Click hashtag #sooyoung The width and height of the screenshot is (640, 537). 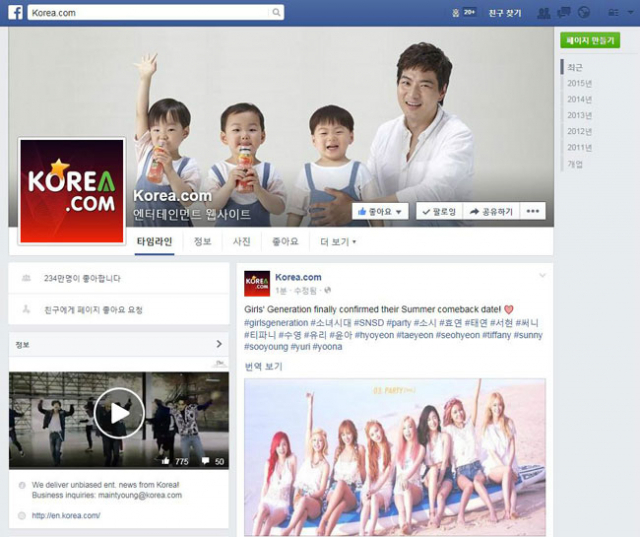(x=266, y=347)
